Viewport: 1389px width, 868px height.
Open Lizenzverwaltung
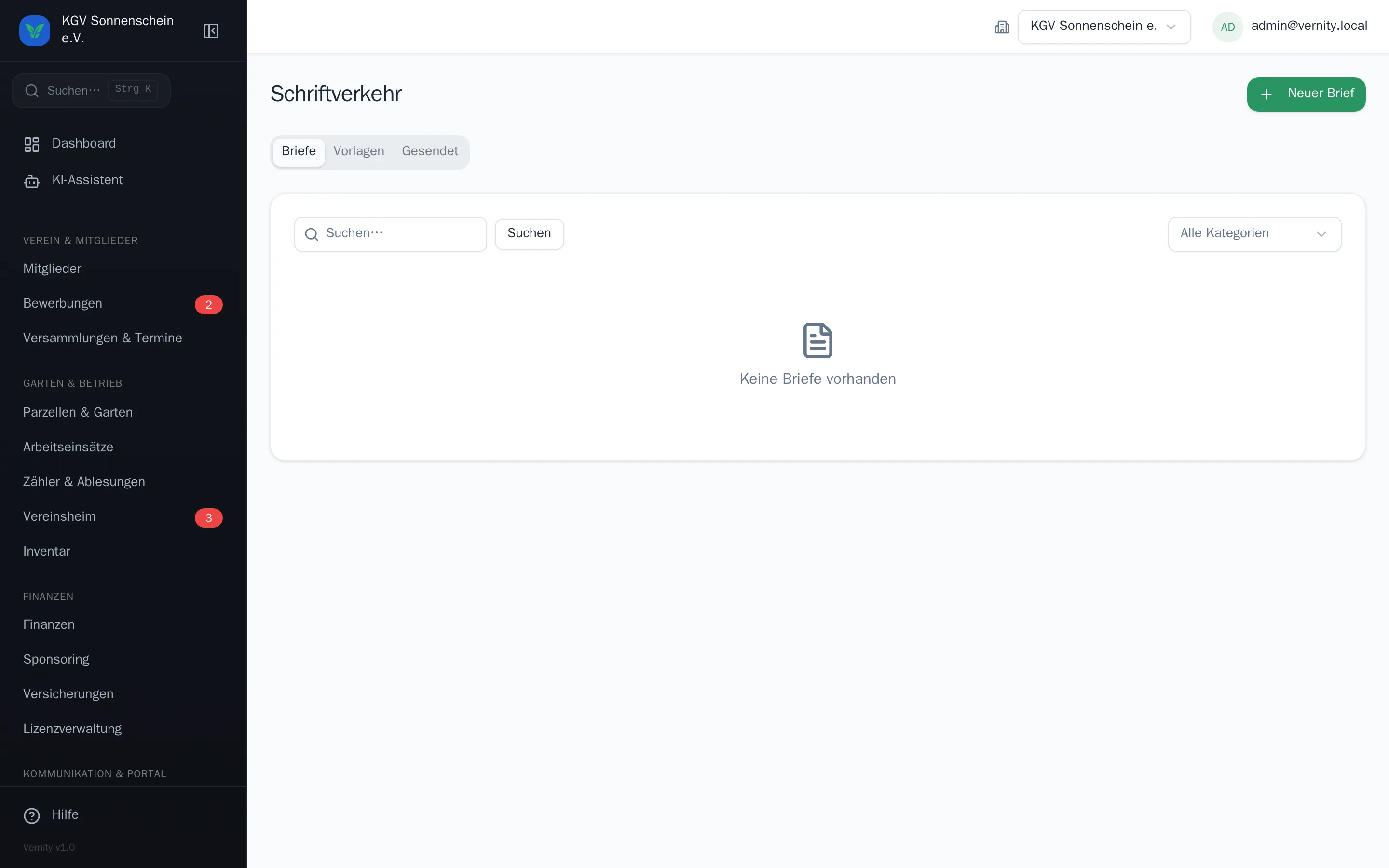pos(123,729)
